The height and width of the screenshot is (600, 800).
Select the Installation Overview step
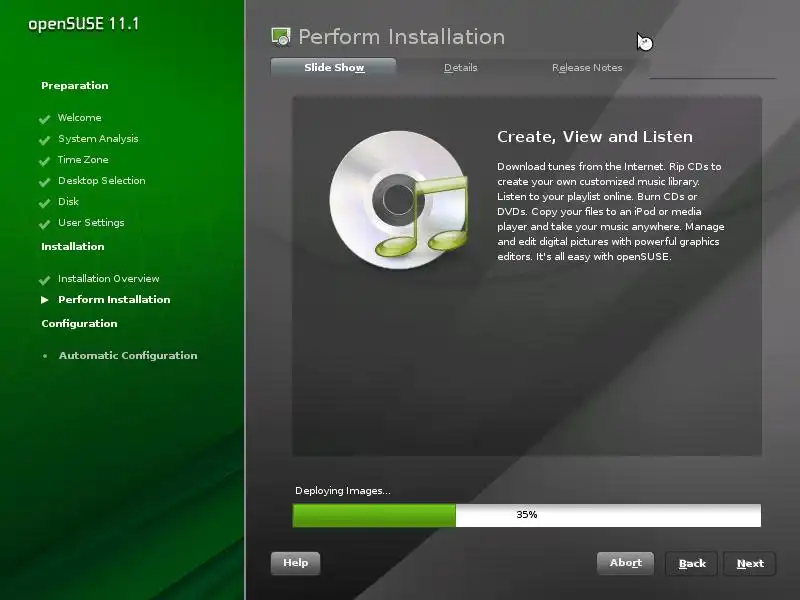108,279
